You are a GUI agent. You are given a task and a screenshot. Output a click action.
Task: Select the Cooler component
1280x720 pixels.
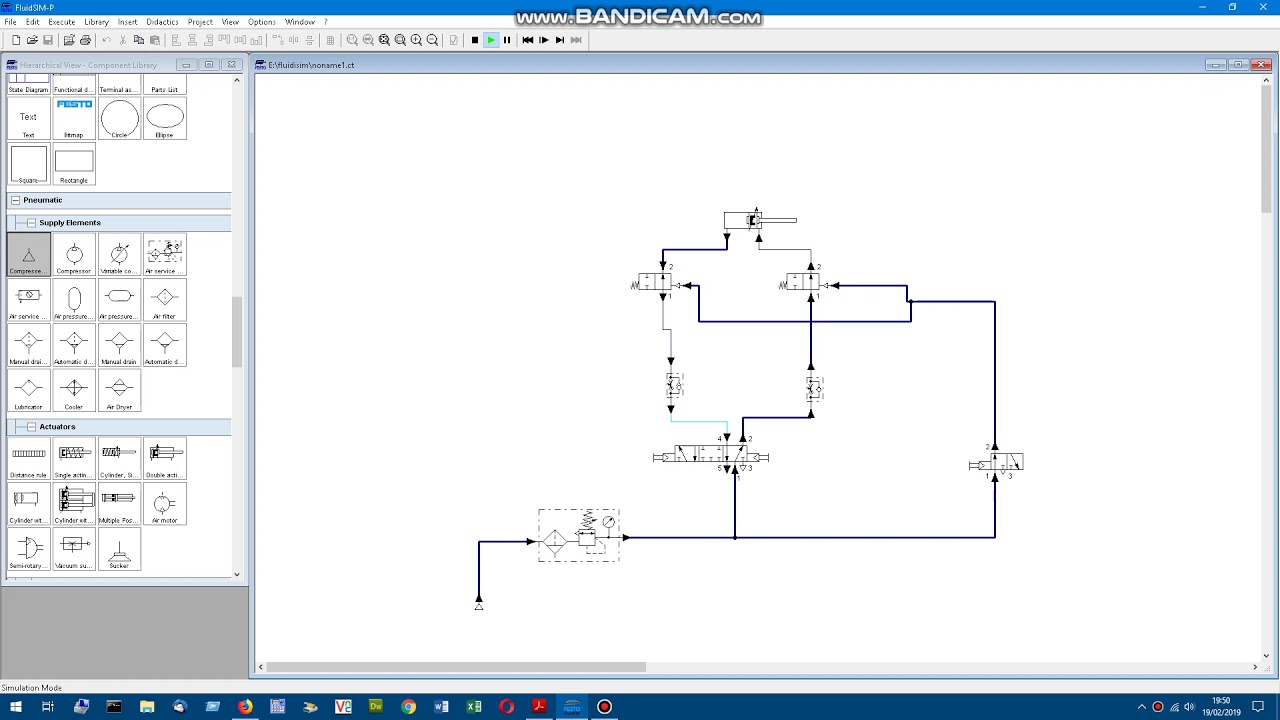(74, 392)
